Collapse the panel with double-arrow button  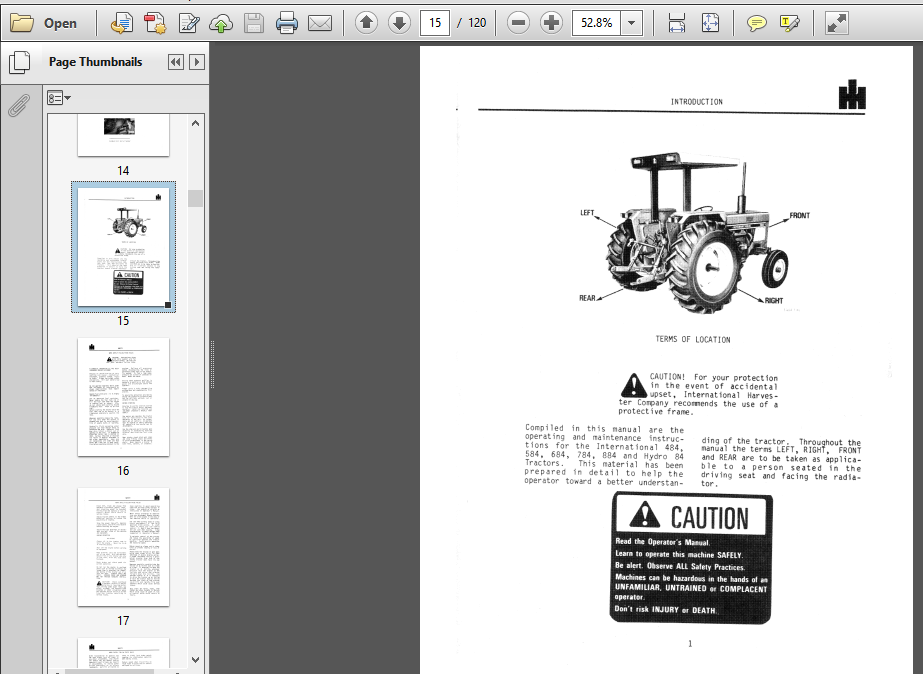[175, 62]
